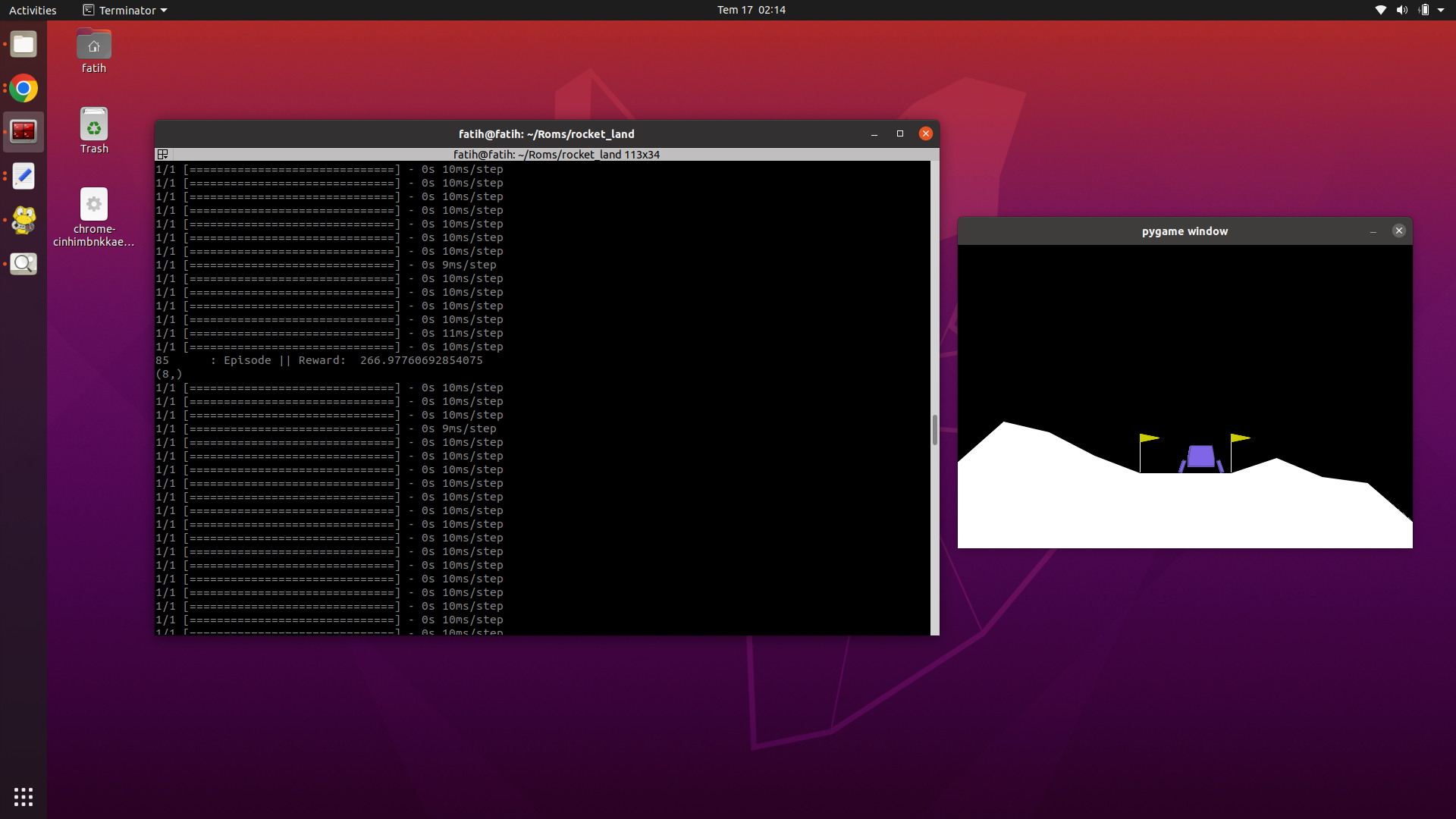
Task: Select the Trash desktop icon
Action: click(x=94, y=131)
